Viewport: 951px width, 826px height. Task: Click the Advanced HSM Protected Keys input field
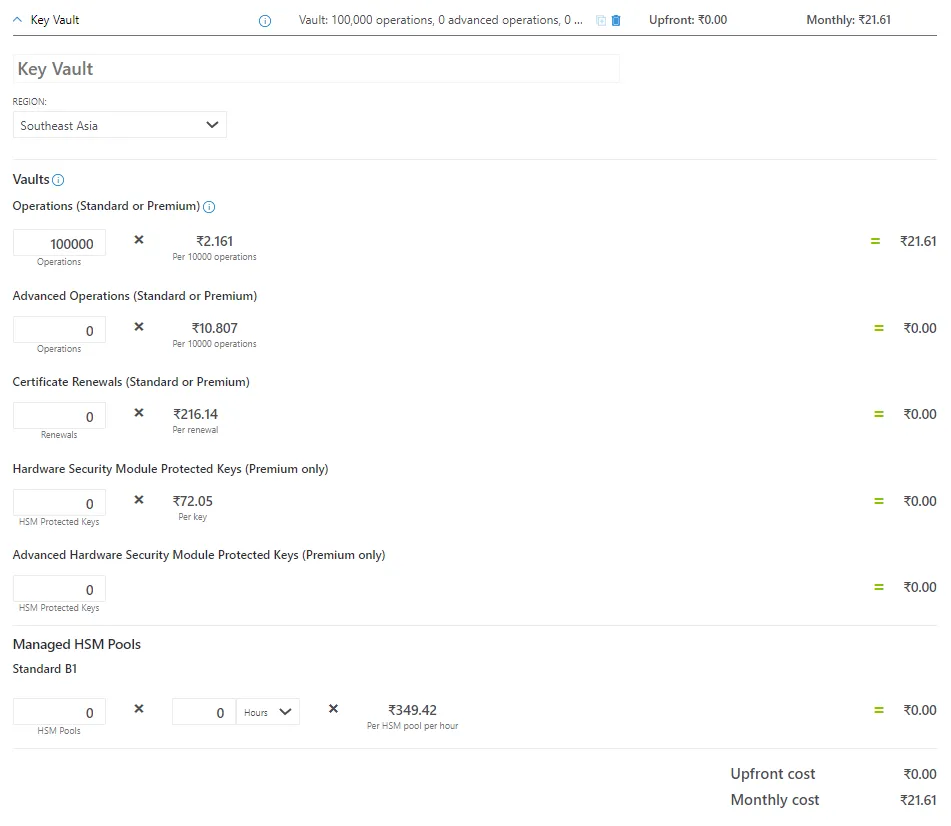point(59,589)
